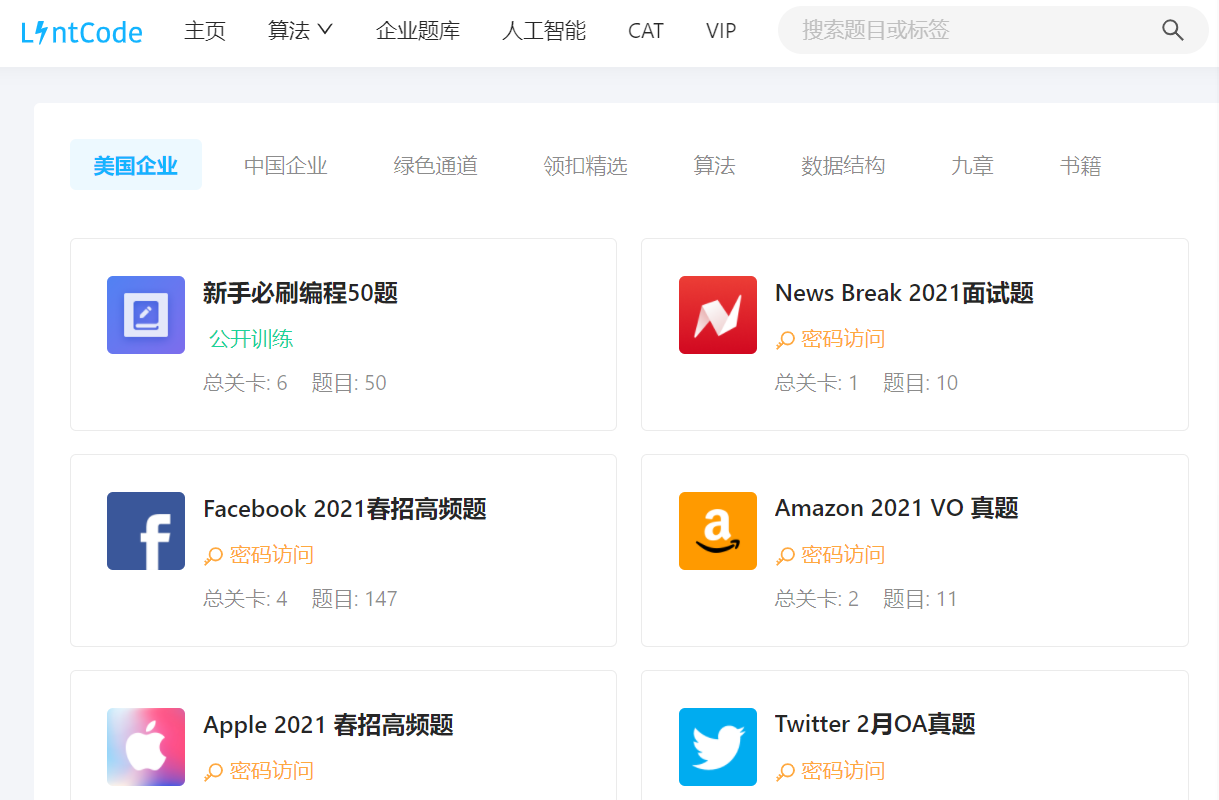Open VIP in the navigation bar

tap(721, 31)
